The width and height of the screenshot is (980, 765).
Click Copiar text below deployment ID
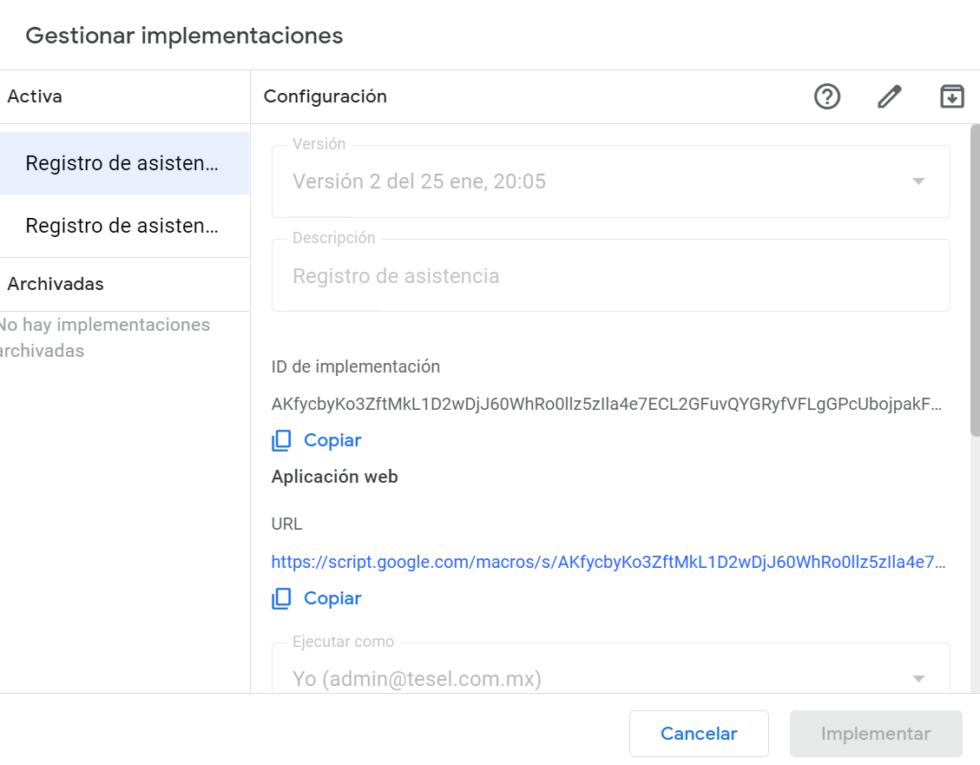coord(332,441)
